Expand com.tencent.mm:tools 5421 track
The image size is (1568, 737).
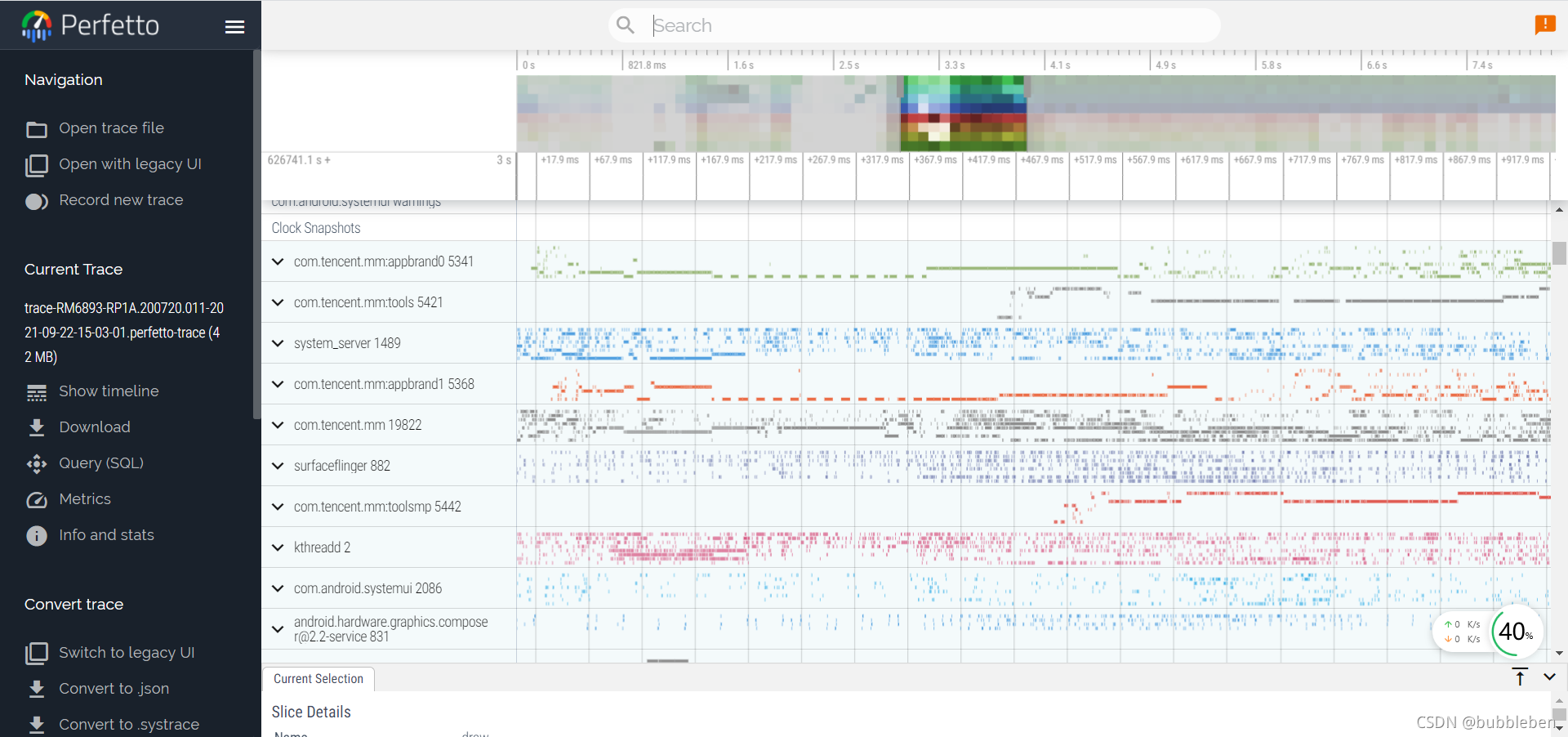click(278, 302)
